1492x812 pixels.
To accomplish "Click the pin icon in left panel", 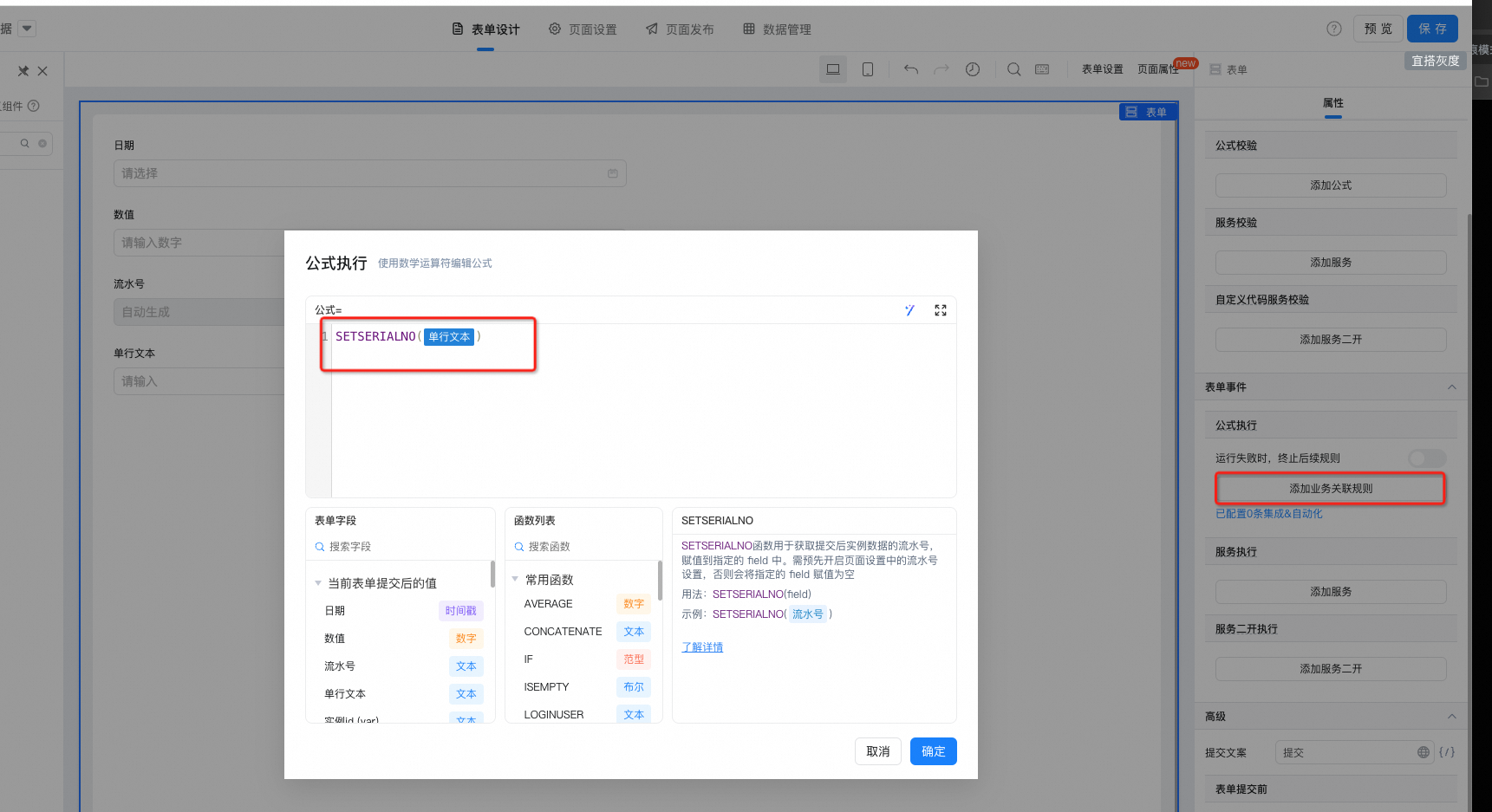I will pos(23,71).
